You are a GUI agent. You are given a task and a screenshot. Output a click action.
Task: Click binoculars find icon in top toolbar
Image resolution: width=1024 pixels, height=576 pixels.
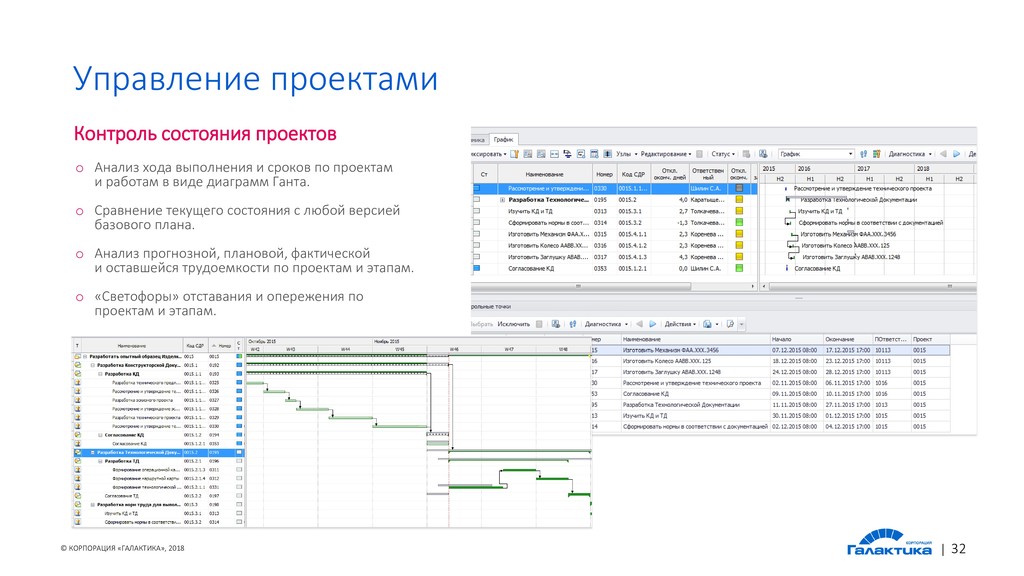pyautogui.click(x=863, y=154)
